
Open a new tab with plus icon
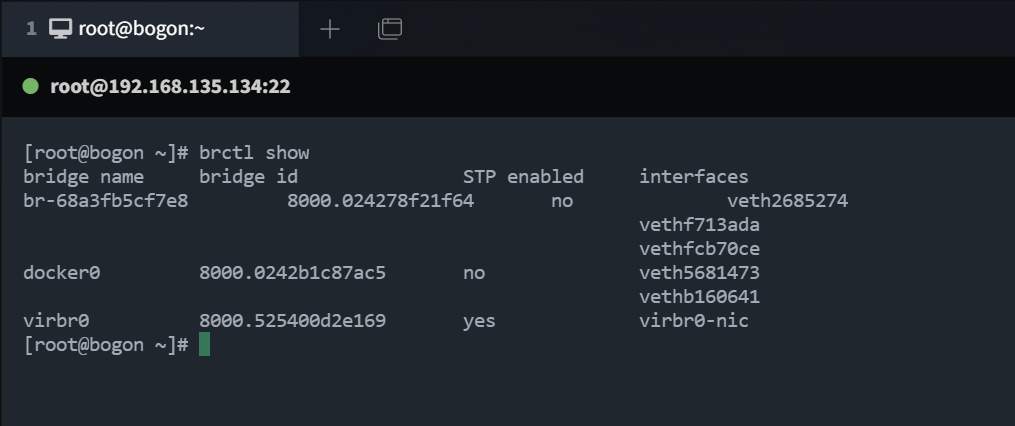pyautogui.click(x=329, y=29)
